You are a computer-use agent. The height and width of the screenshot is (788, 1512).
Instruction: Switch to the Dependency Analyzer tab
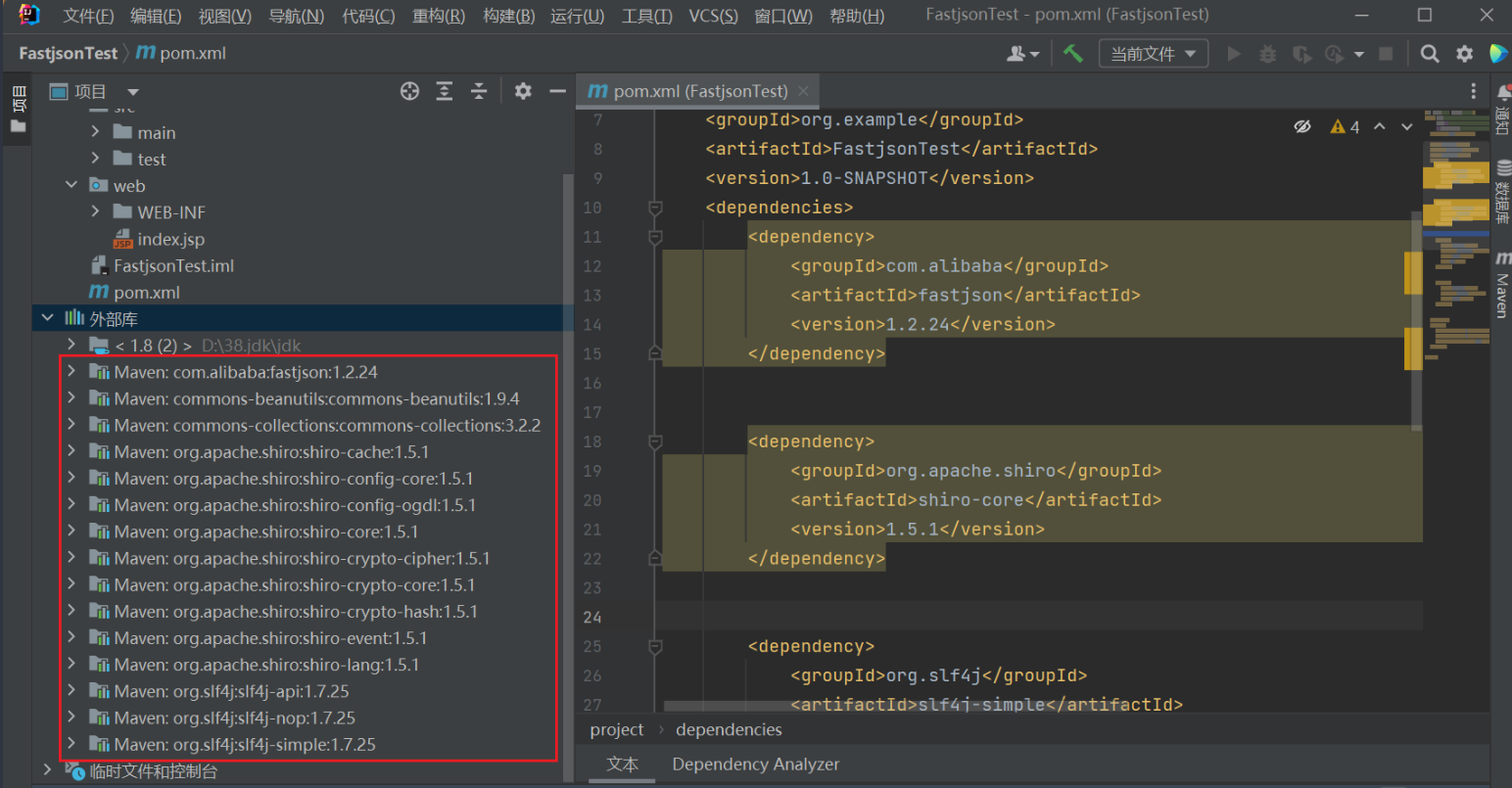(755, 765)
